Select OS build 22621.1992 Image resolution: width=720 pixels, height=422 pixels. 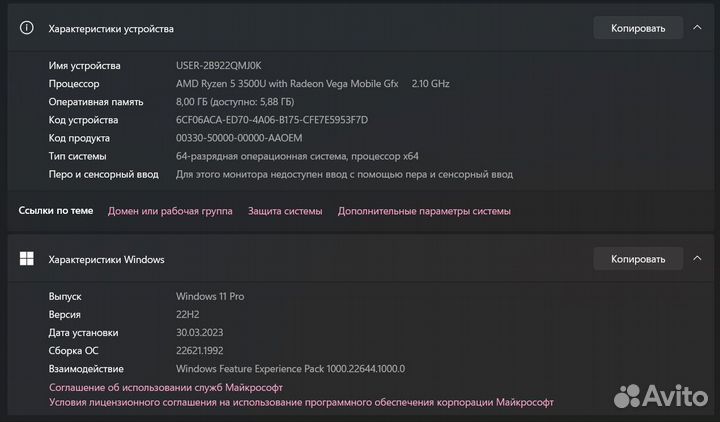(x=200, y=351)
